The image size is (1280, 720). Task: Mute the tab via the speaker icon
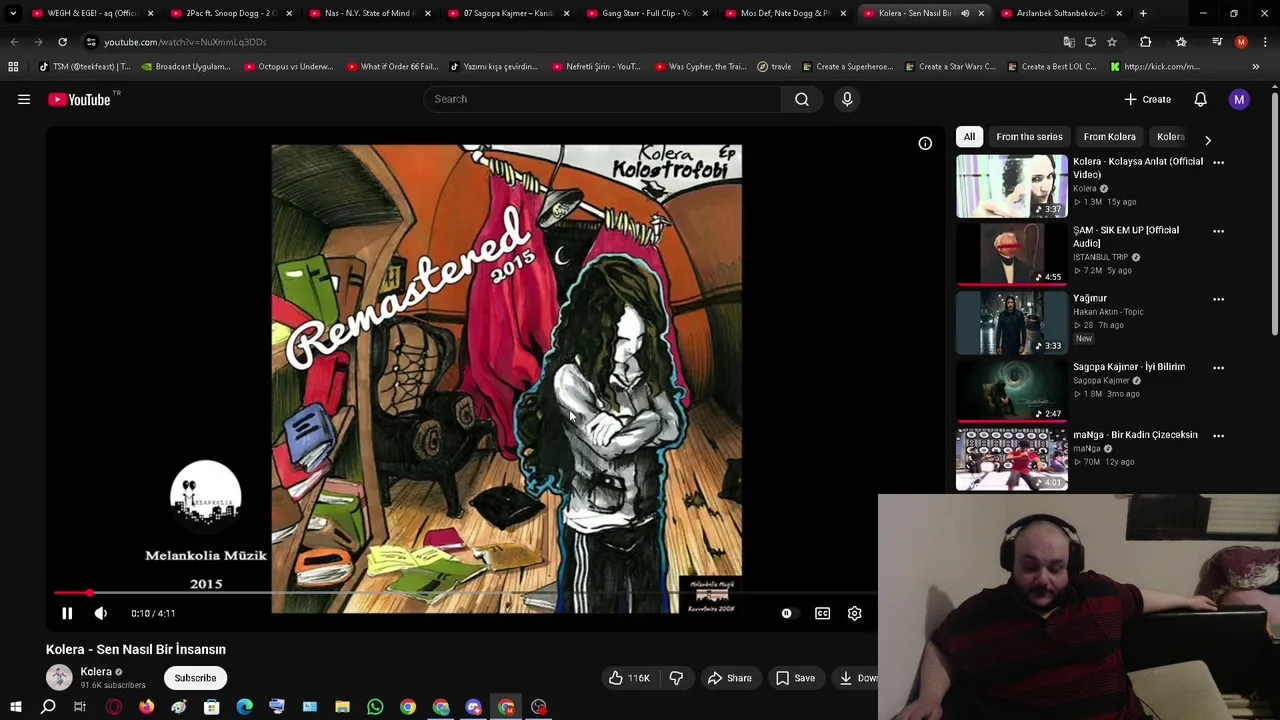965,13
